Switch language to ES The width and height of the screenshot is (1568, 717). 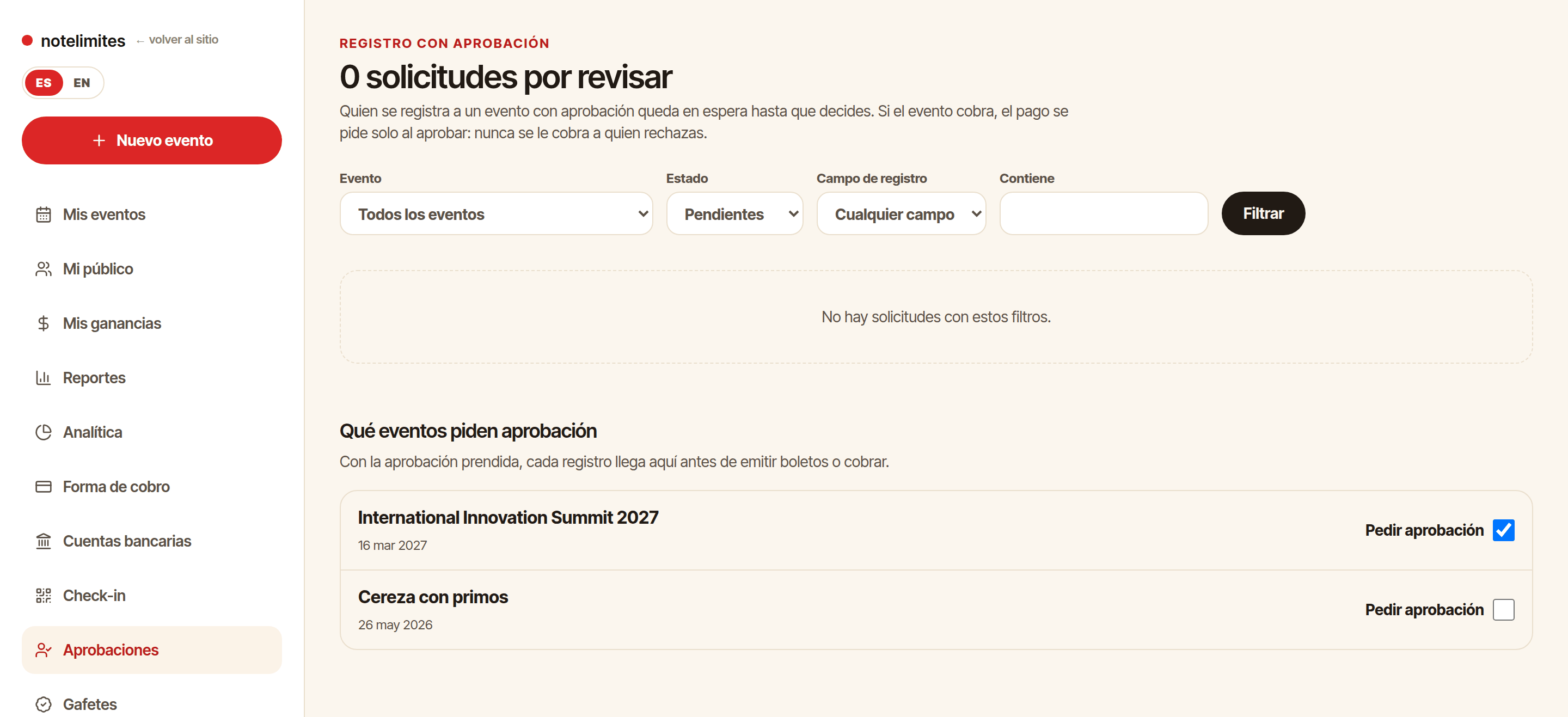tap(43, 83)
